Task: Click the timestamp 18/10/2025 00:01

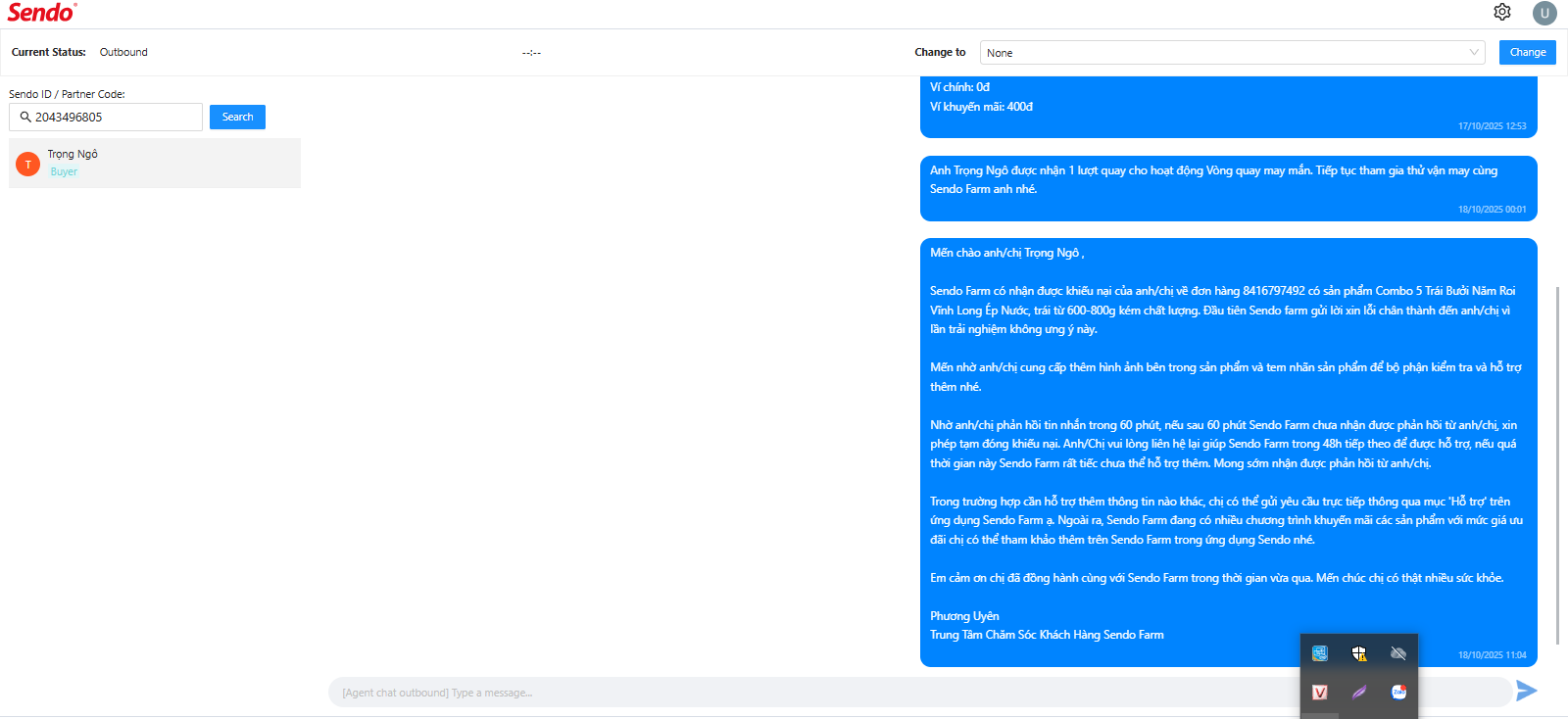Action: point(1492,210)
